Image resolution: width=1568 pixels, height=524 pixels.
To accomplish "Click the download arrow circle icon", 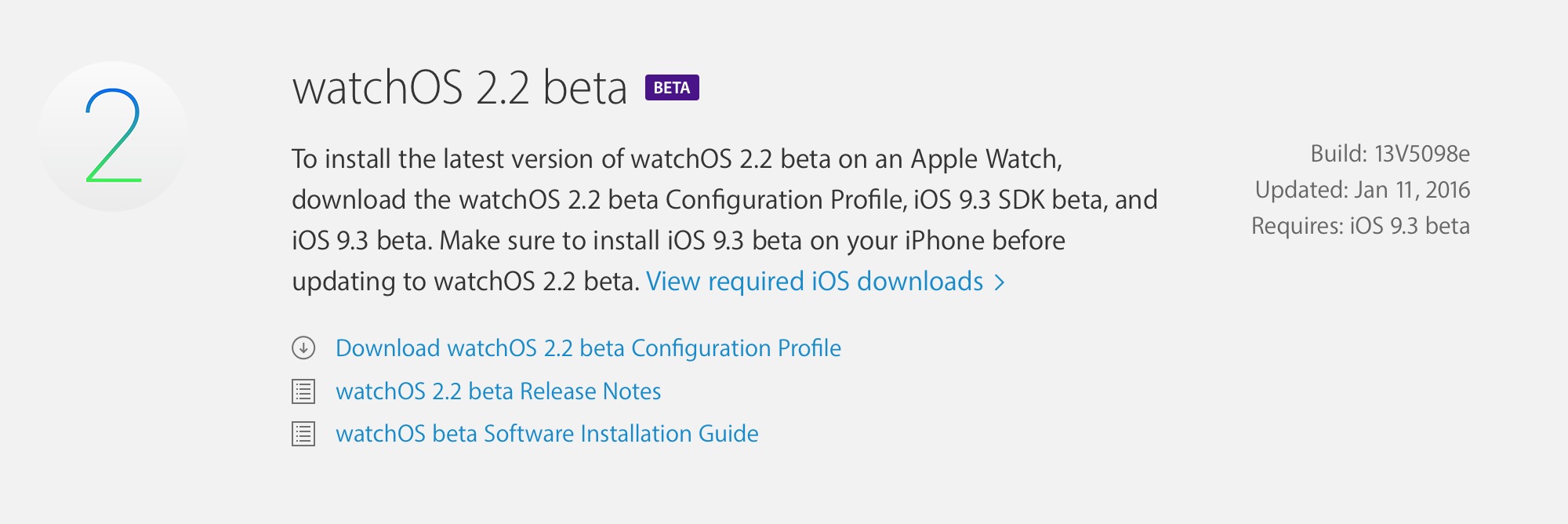I will coord(303,348).
